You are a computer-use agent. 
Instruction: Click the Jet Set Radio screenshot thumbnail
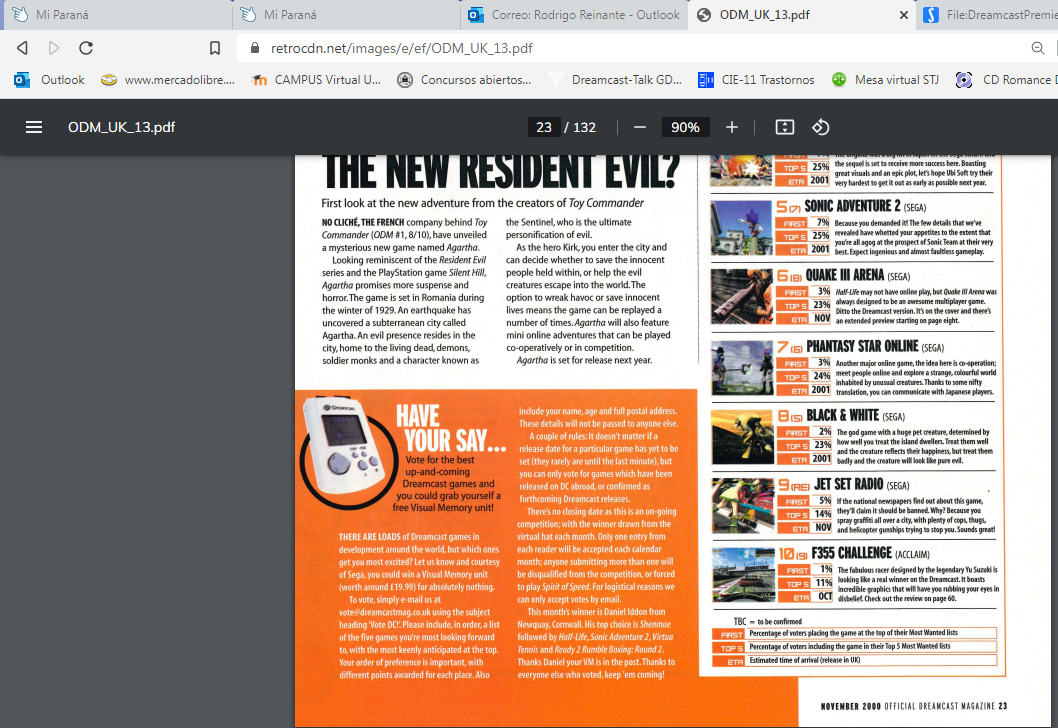(x=742, y=506)
